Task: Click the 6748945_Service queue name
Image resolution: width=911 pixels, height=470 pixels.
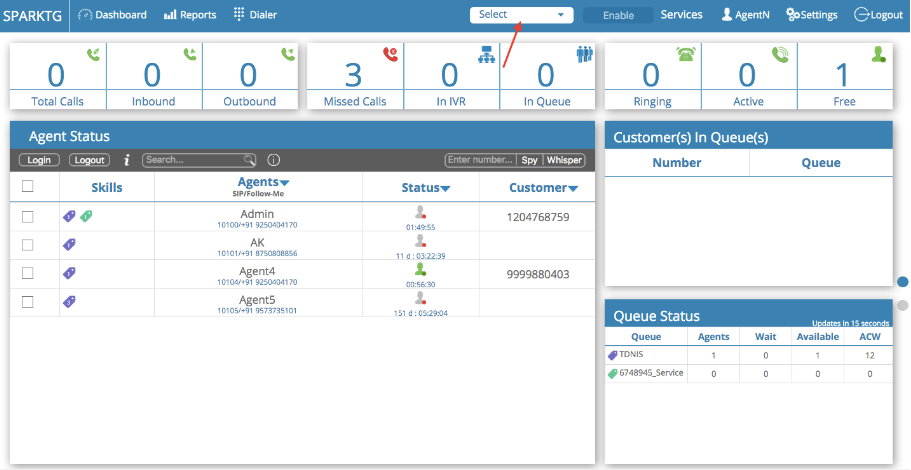Action: tap(651, 373)
